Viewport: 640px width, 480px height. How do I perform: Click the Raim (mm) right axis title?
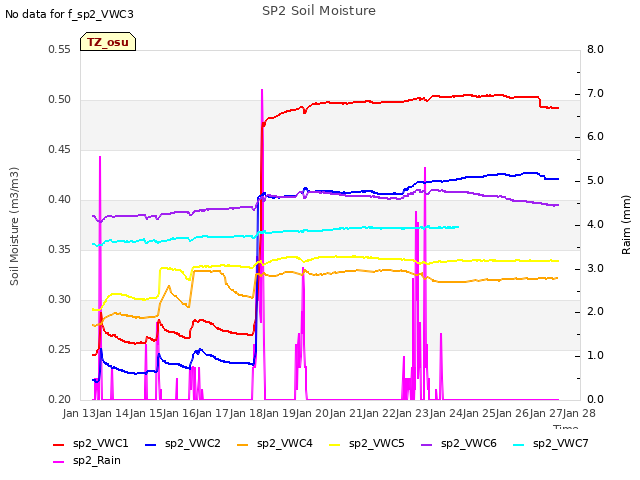(x=626, y=225)
